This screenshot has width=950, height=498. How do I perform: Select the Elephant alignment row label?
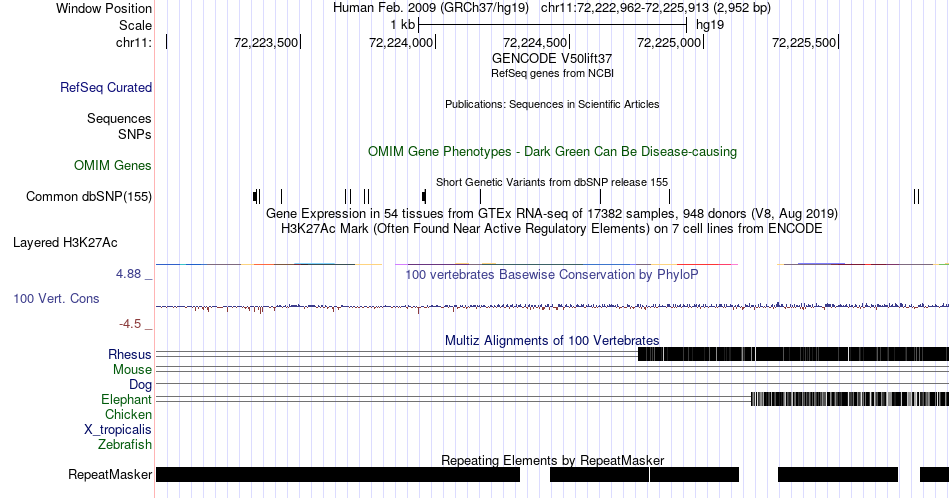pos(126,399)
